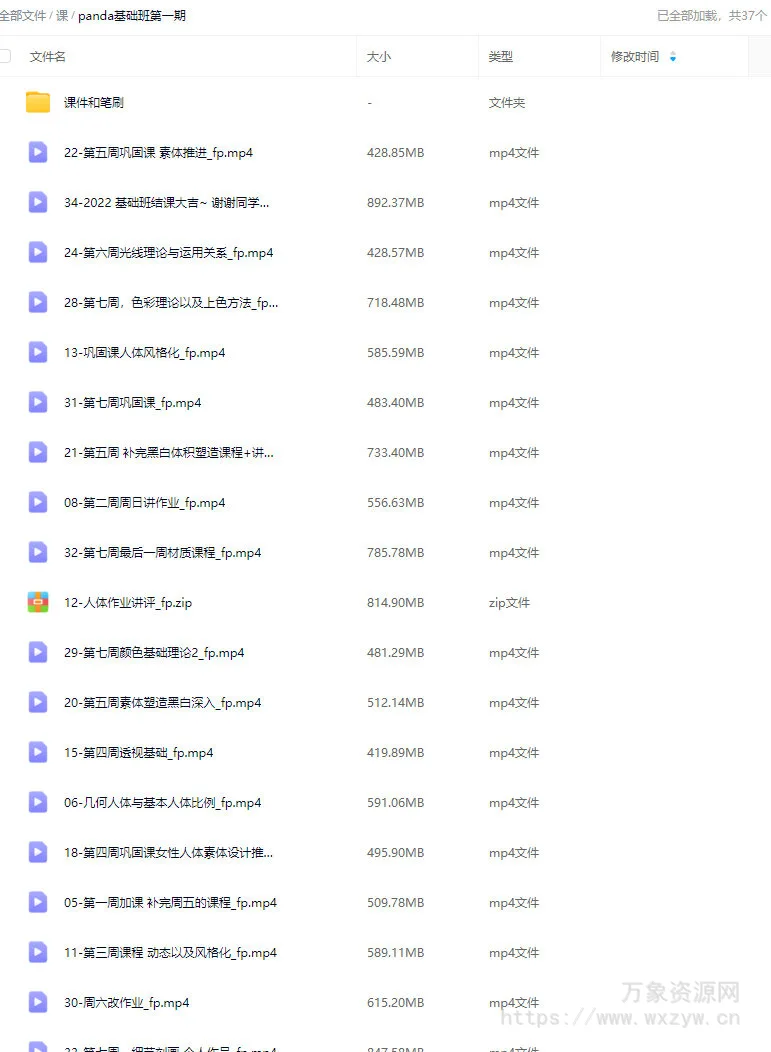Click the zip archive icon for 12-人体作业讲评
771x1052 pixels.
click(x=38, y=602)
